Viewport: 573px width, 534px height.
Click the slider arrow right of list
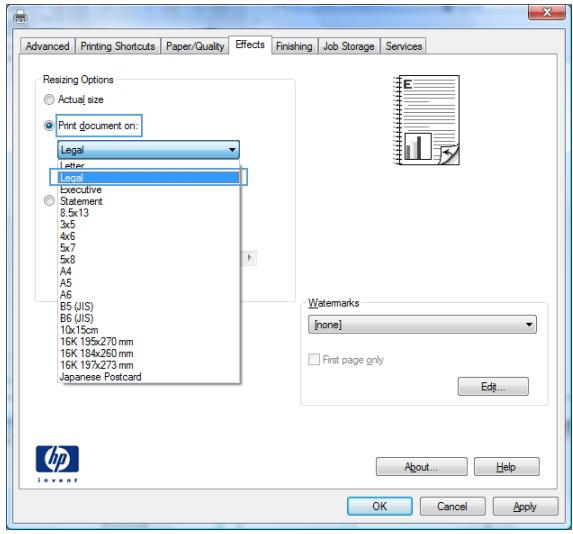[x=250, y=258]
